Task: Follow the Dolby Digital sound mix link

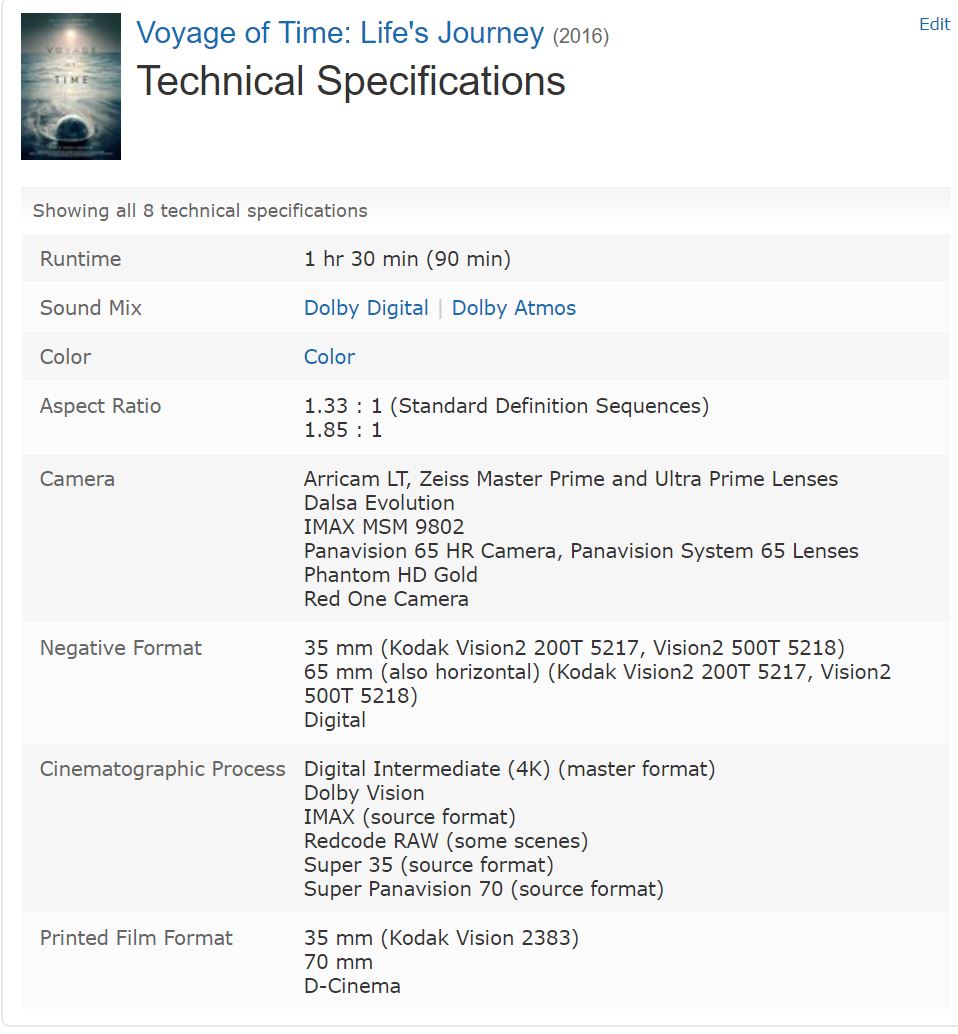Action: (x=366, y=308)
